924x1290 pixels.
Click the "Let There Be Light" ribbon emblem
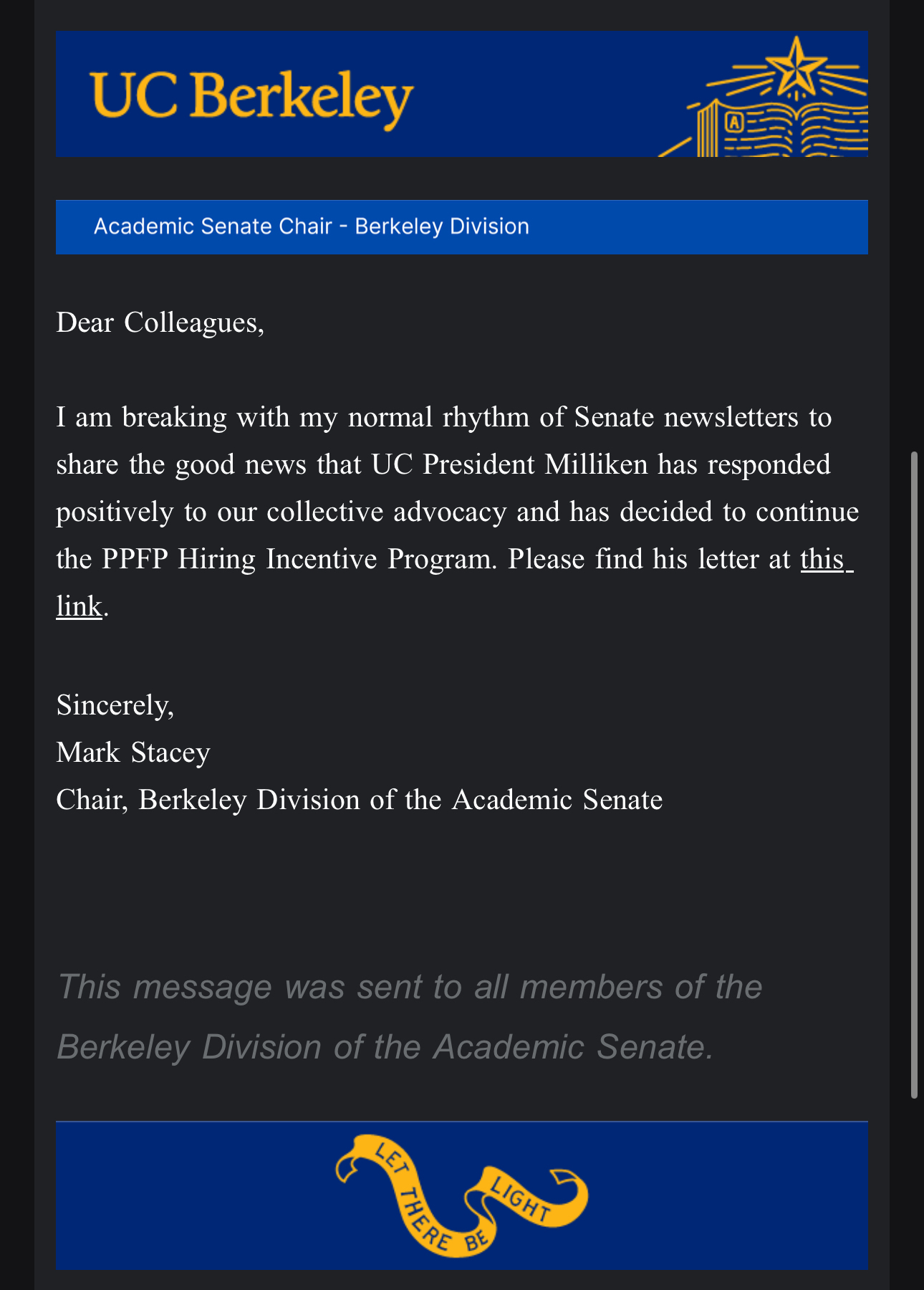click(461, 1195)
